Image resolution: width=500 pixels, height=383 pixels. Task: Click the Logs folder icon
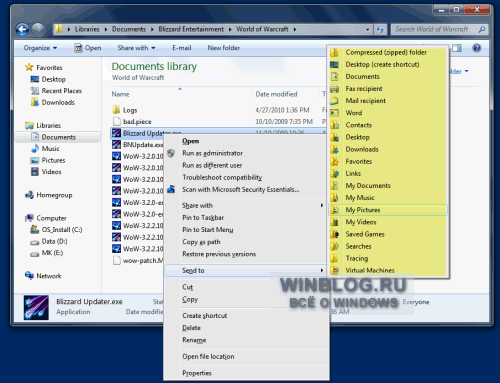[116, 110]
